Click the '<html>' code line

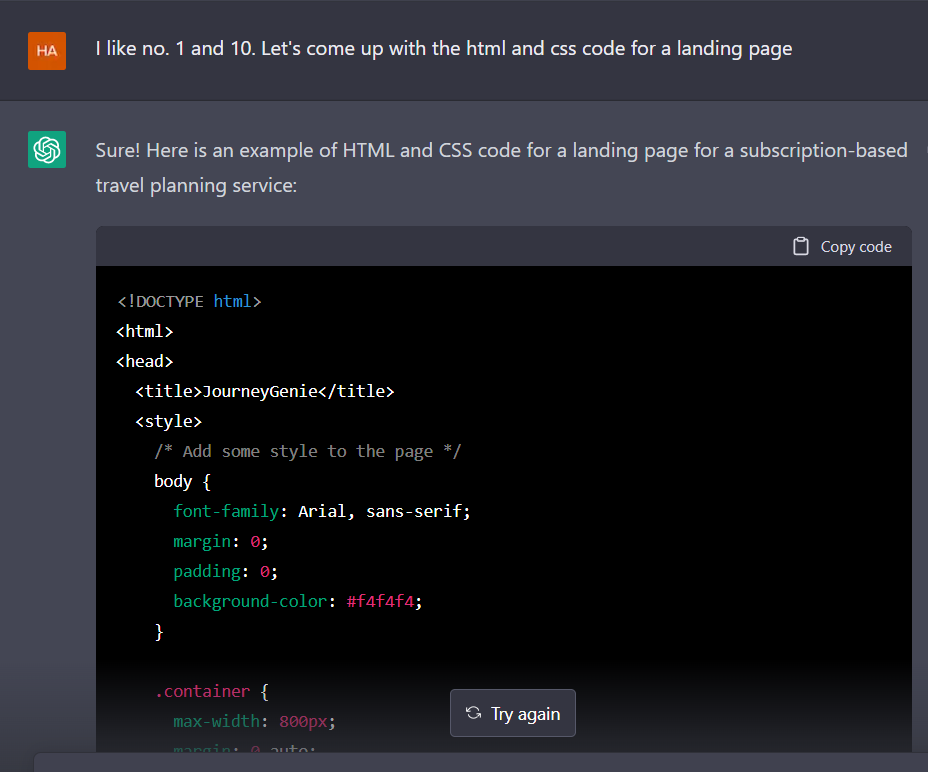[x=144, y=331]
